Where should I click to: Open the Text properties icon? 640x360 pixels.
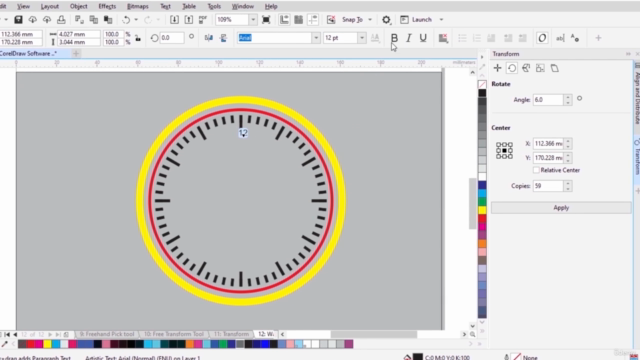(575, 38)
